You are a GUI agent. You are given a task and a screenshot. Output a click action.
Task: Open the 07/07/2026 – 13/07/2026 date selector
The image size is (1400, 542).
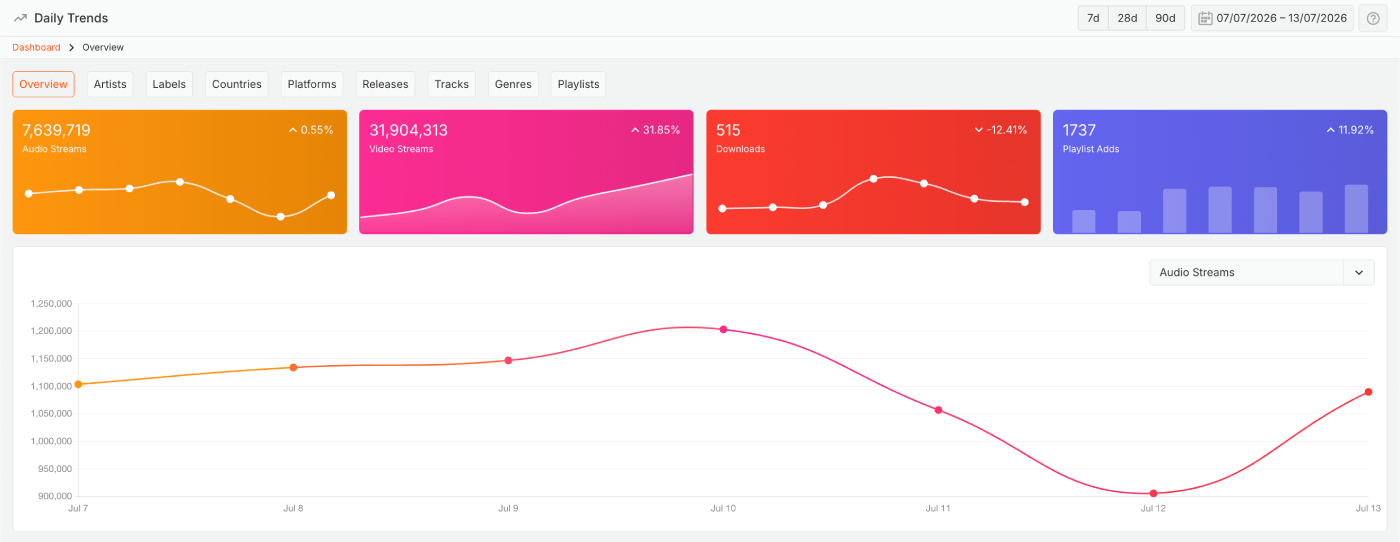[x=1272, y=18]
